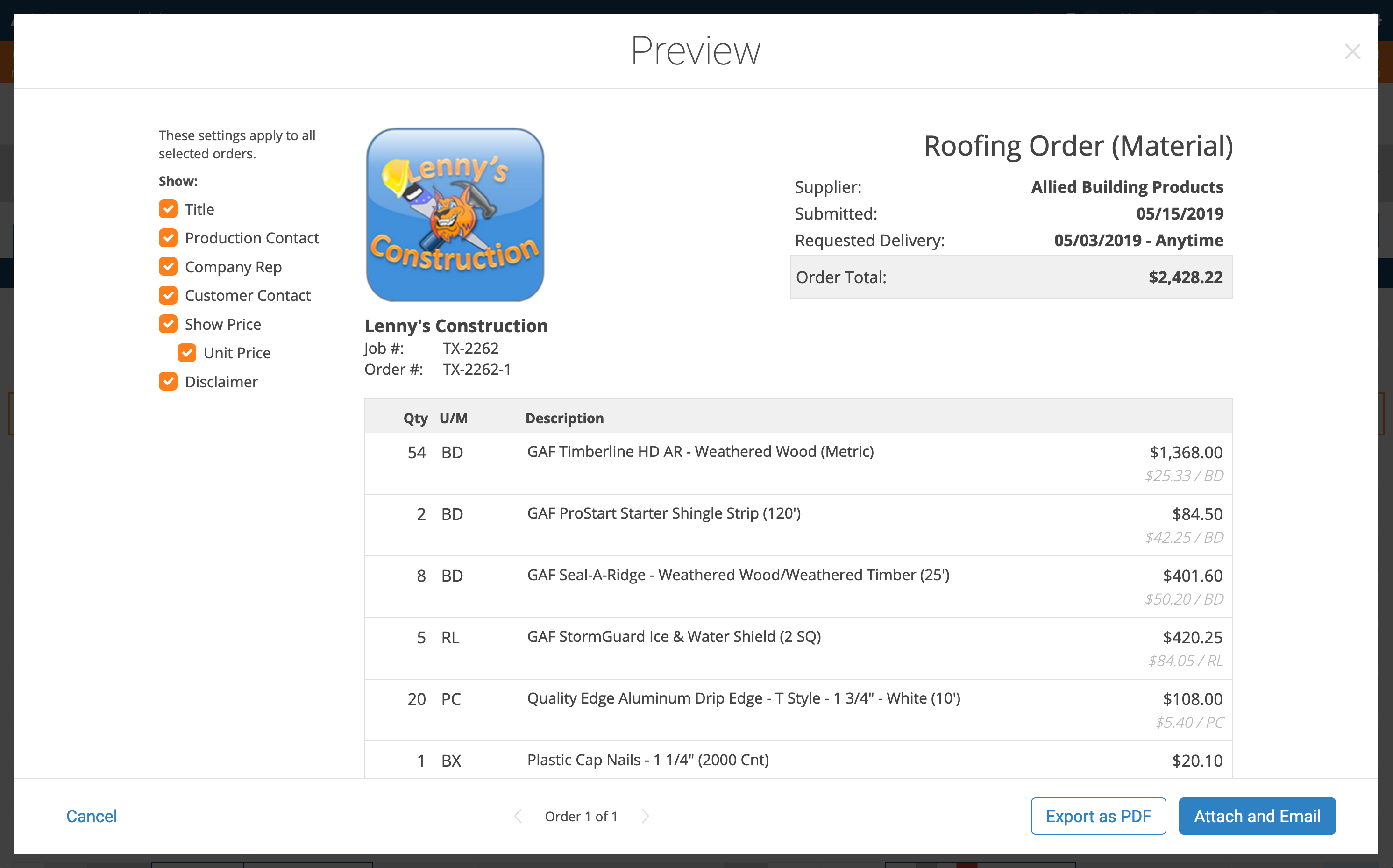Click the GAF StormGuard Ice & Water Shield row
The width and height of the screenshot is (1393, 868).
798,648
